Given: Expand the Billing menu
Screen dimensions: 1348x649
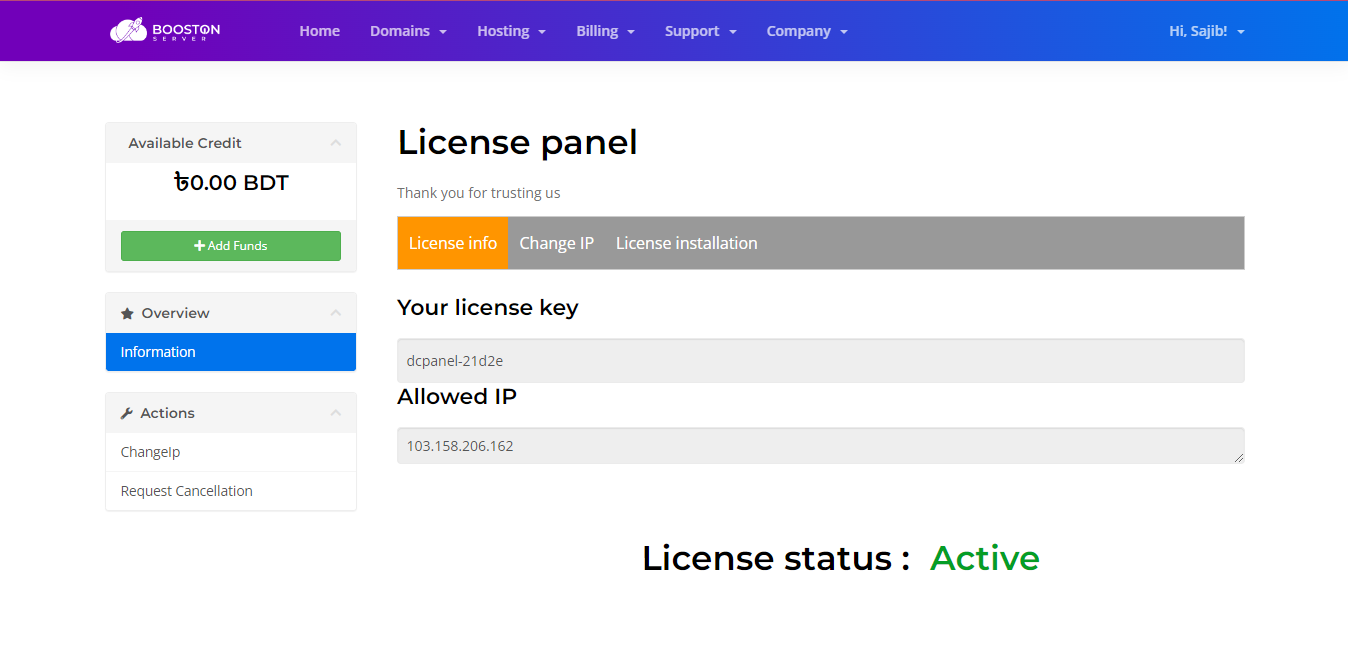Looking at the screenshot, I should point(605,31).
